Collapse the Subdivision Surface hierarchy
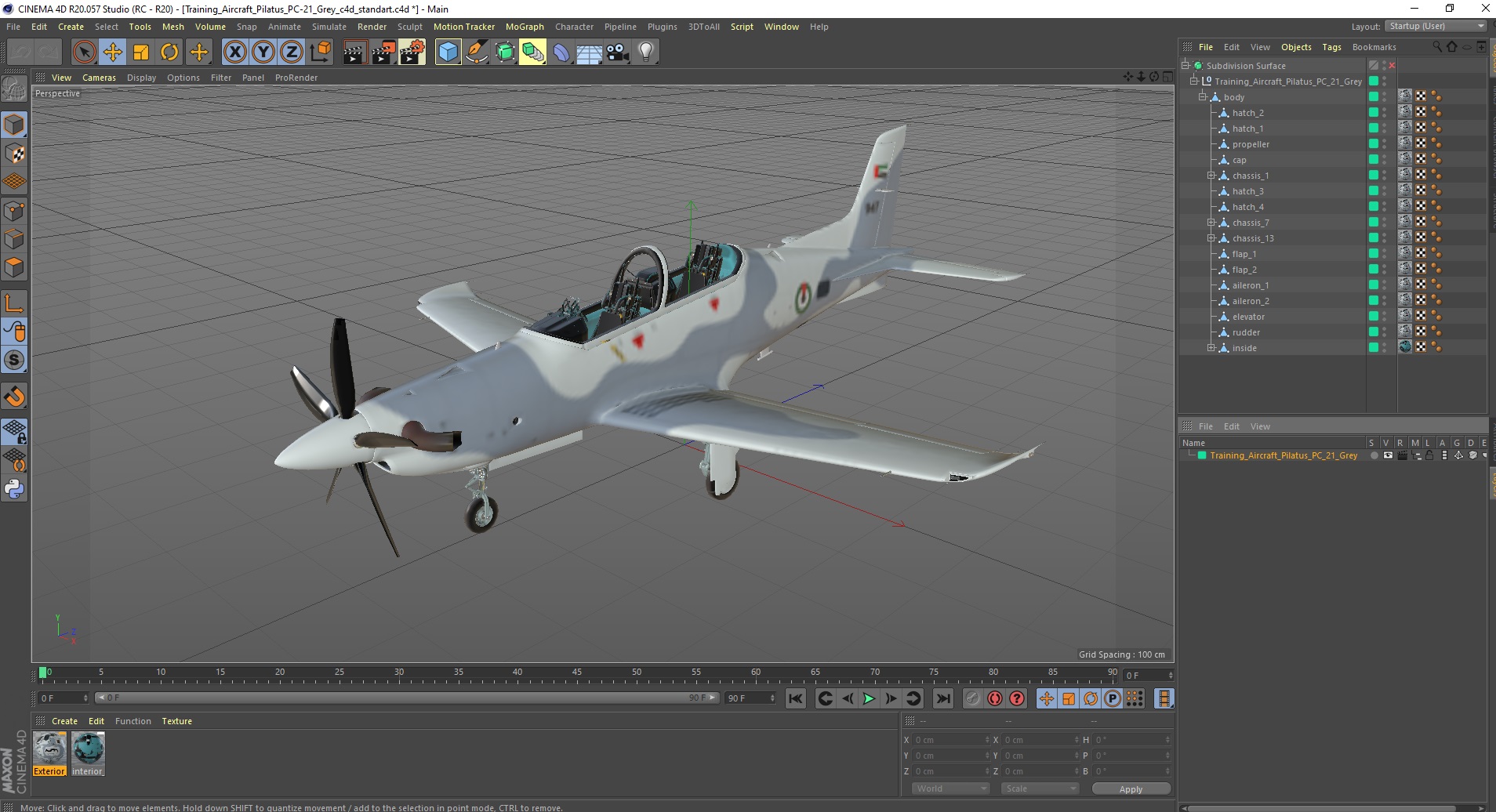1496x812 pixels. (x=1186, y=66)
